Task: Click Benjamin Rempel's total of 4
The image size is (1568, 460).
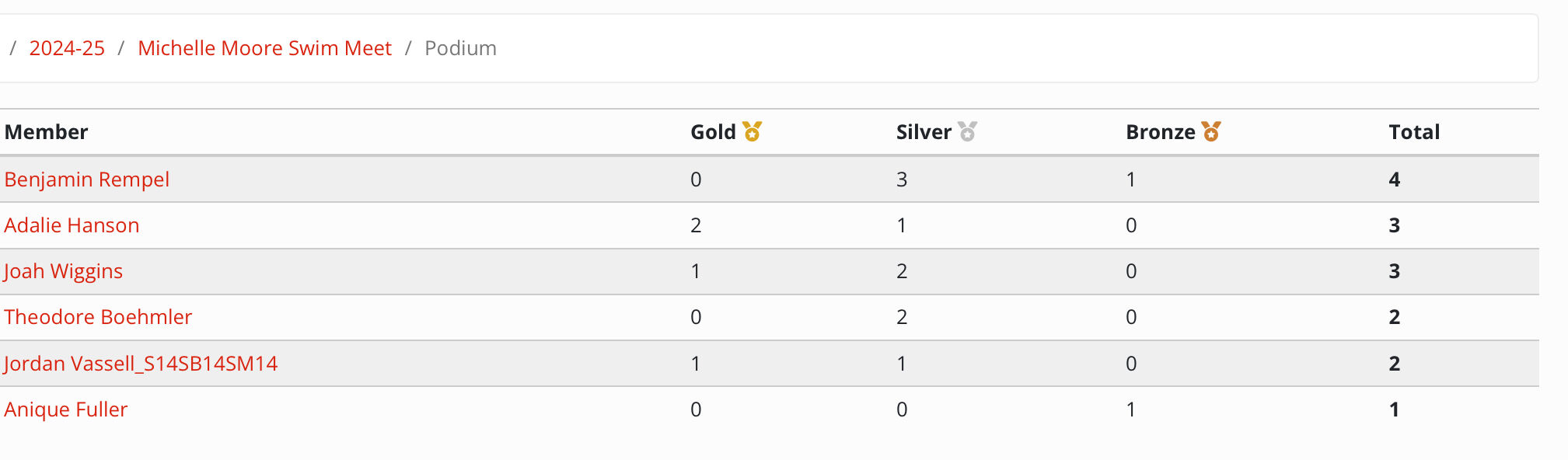Action: coord(1395,179)
